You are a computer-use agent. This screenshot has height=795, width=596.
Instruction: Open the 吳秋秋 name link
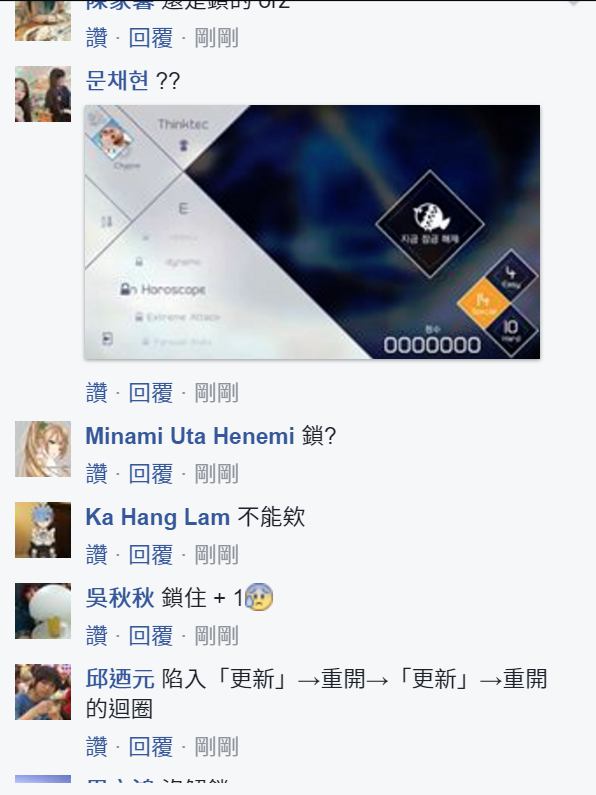[120, 598]
